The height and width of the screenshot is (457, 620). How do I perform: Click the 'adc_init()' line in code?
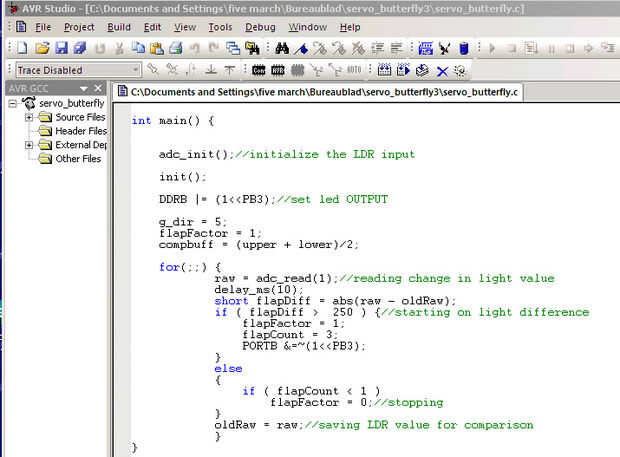coord(287,154)
